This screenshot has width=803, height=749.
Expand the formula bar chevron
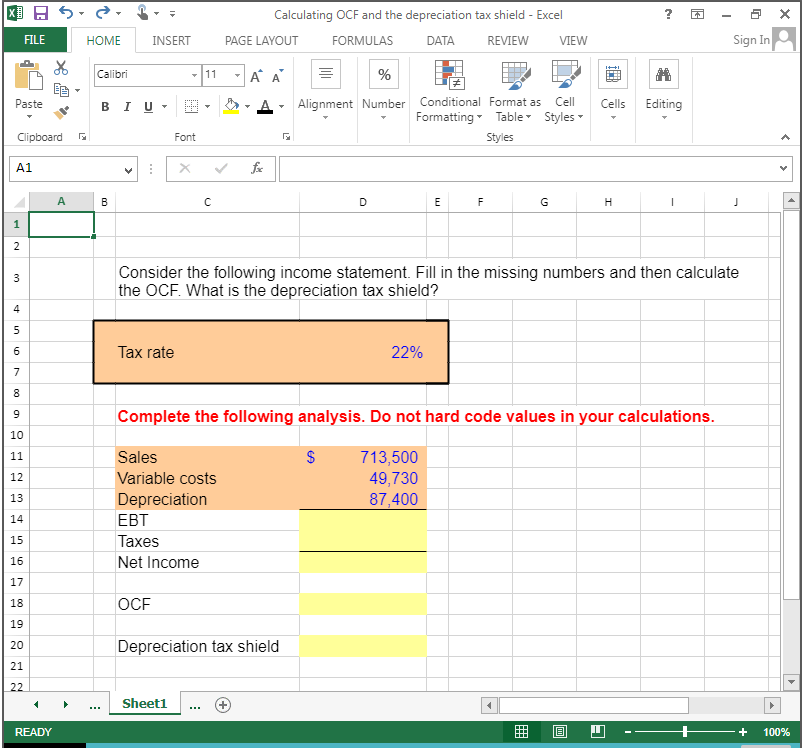pyautogui.click(x=783, y=168)
